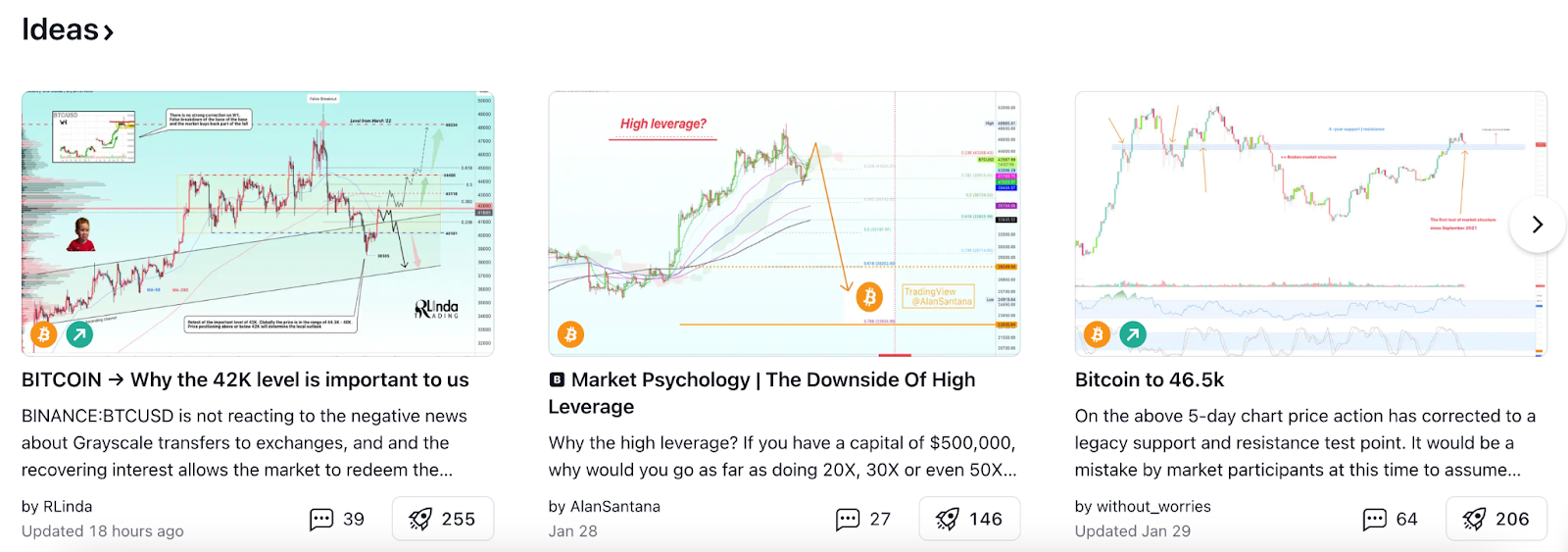
Task: Click green long arrow badge on third chart
Action: coord(1133,334)
